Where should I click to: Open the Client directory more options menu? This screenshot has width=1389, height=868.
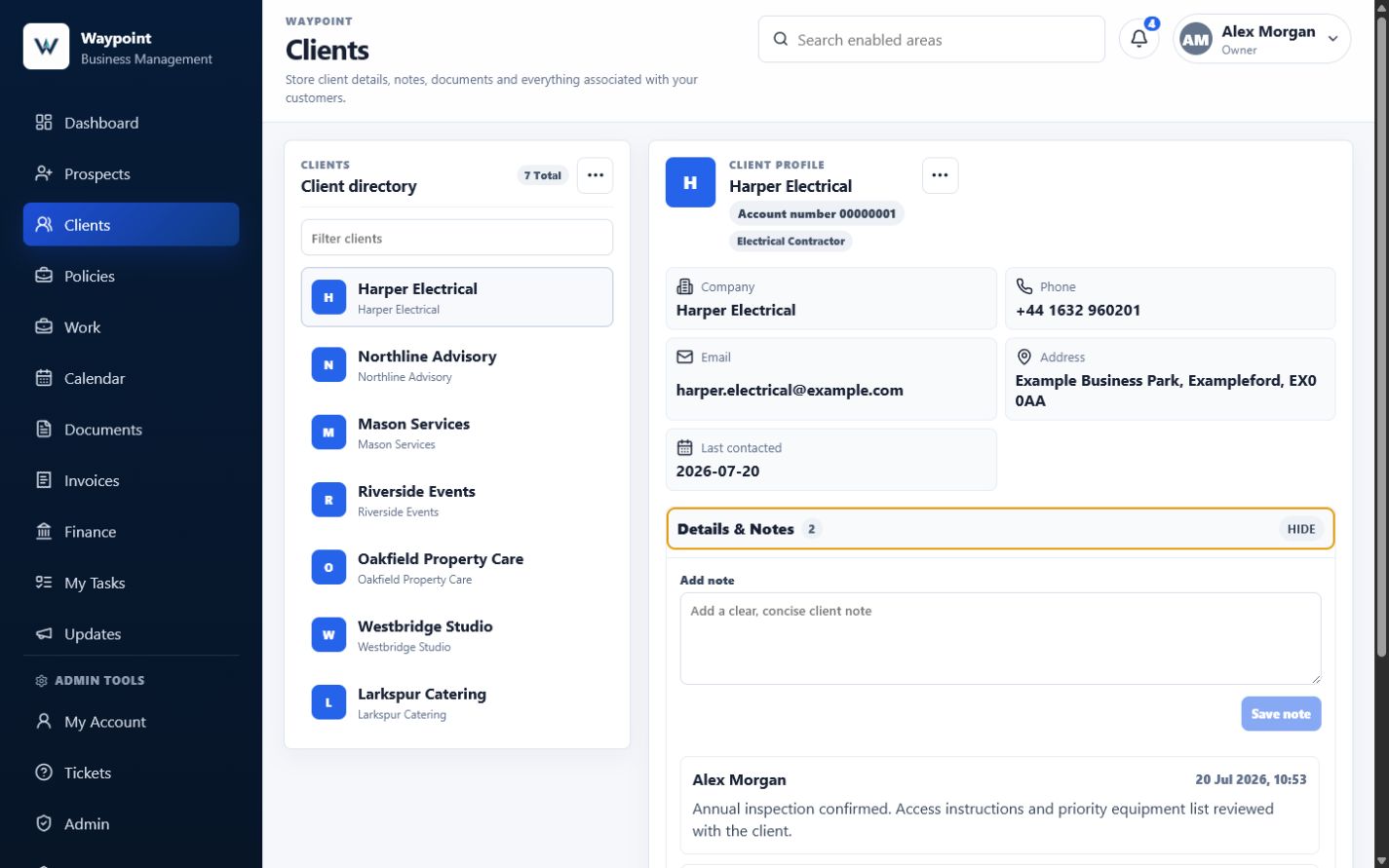[x=596, y=175]
